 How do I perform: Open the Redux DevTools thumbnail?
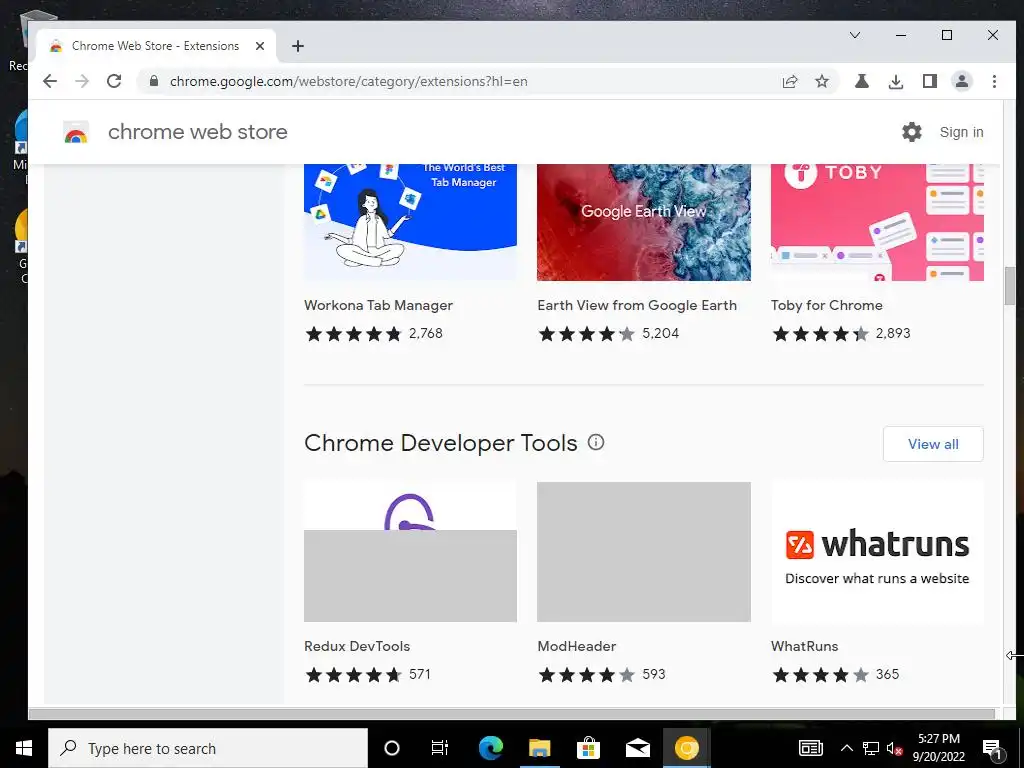click(410, 552)
